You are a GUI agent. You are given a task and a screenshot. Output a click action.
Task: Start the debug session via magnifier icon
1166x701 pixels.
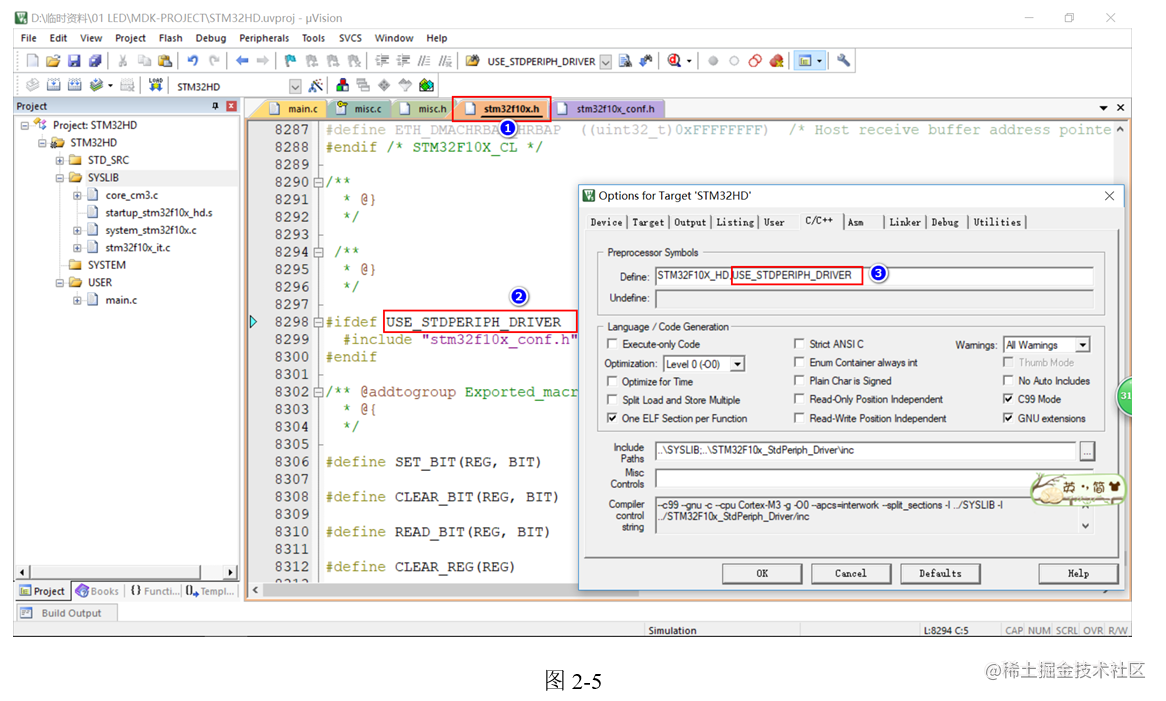click(674, 61)
